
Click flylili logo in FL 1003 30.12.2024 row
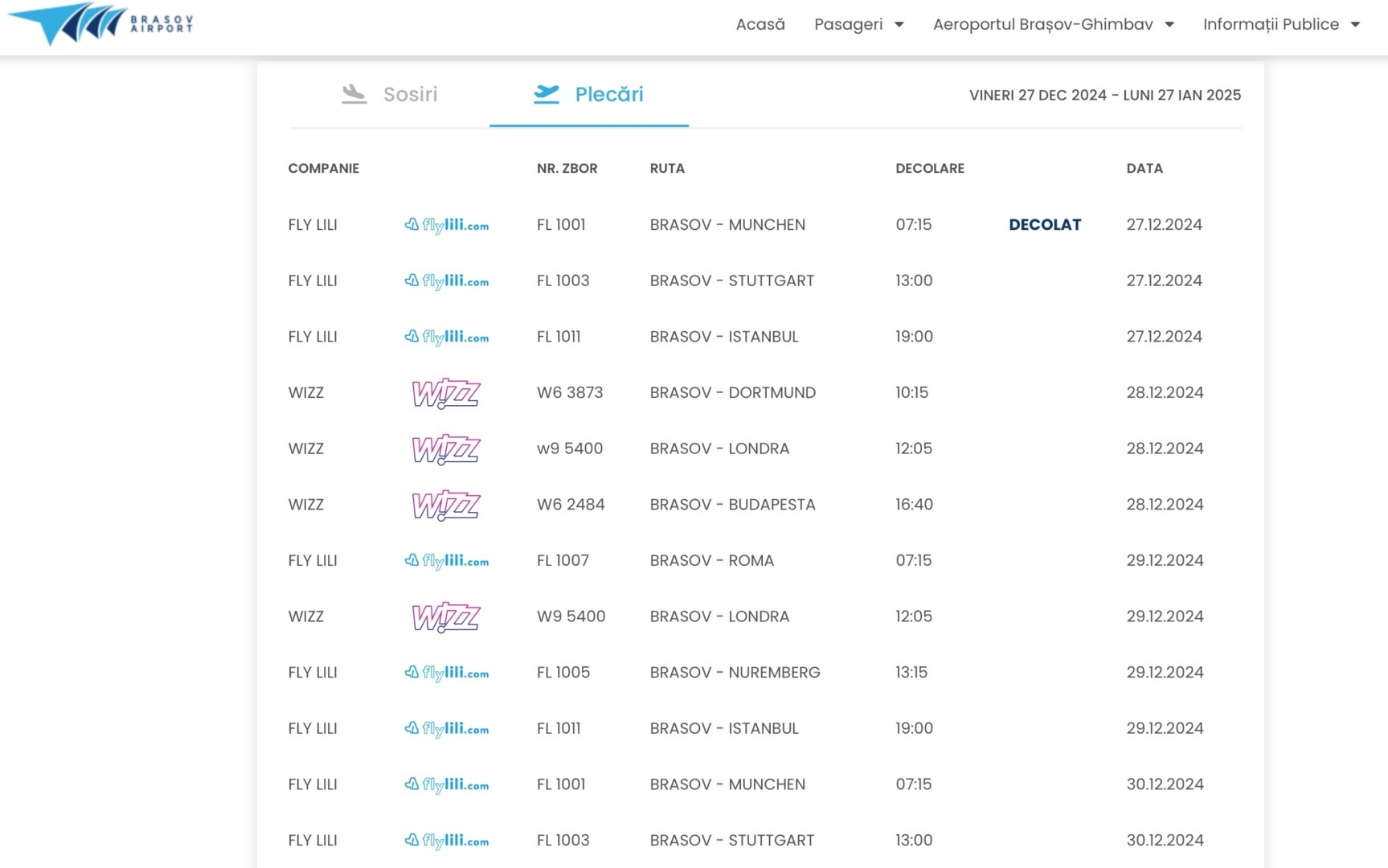(446, 841)
